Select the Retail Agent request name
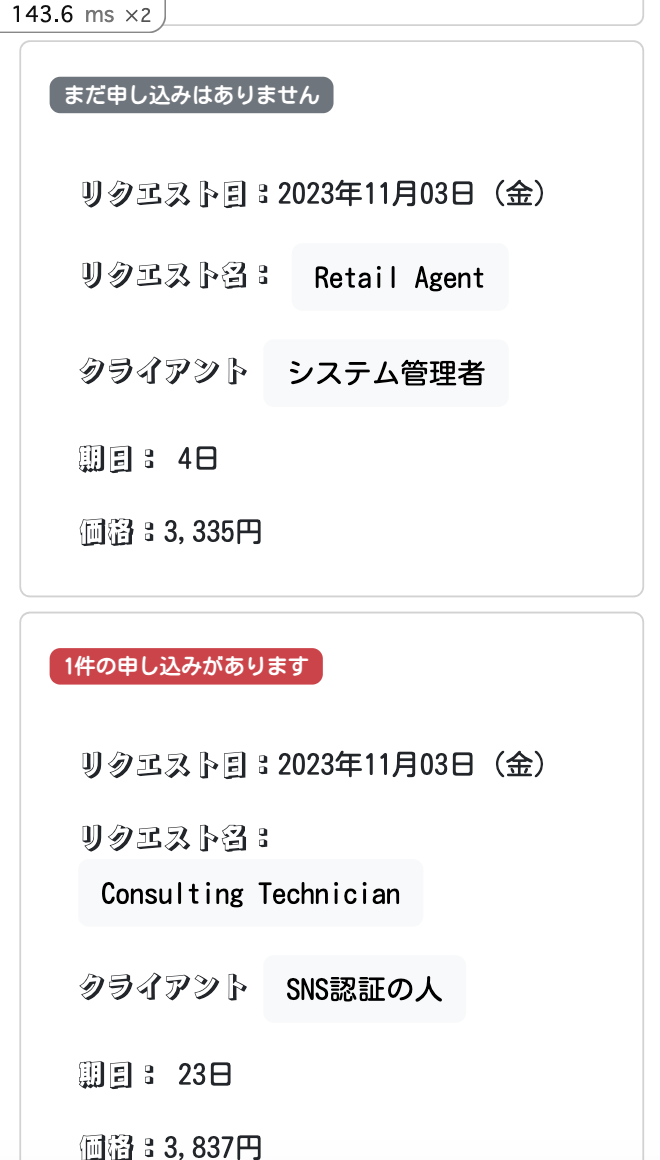Viewport: 660px width, 1160px height. pos(399,277)
